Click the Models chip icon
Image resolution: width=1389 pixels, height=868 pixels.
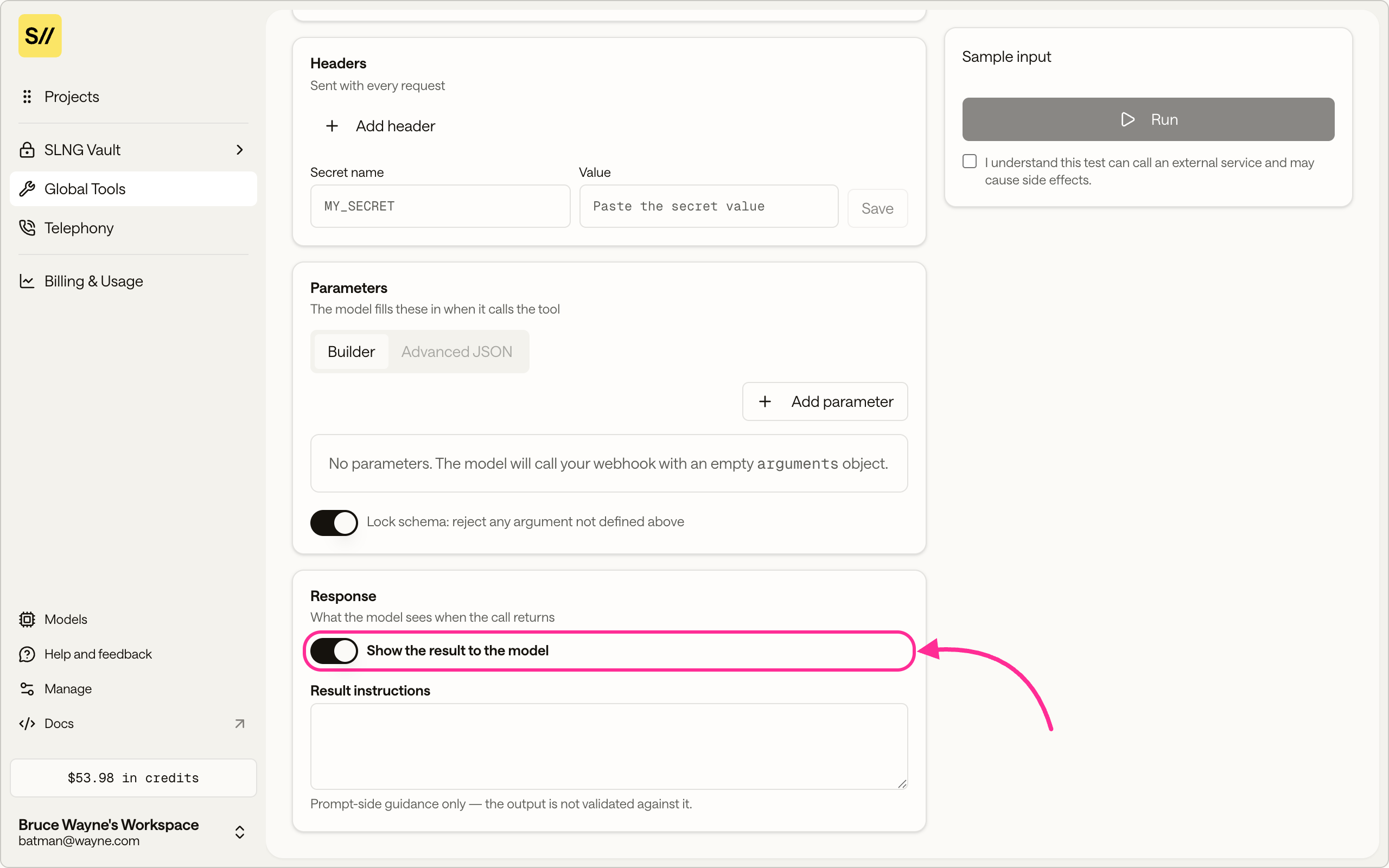(27, 620)
